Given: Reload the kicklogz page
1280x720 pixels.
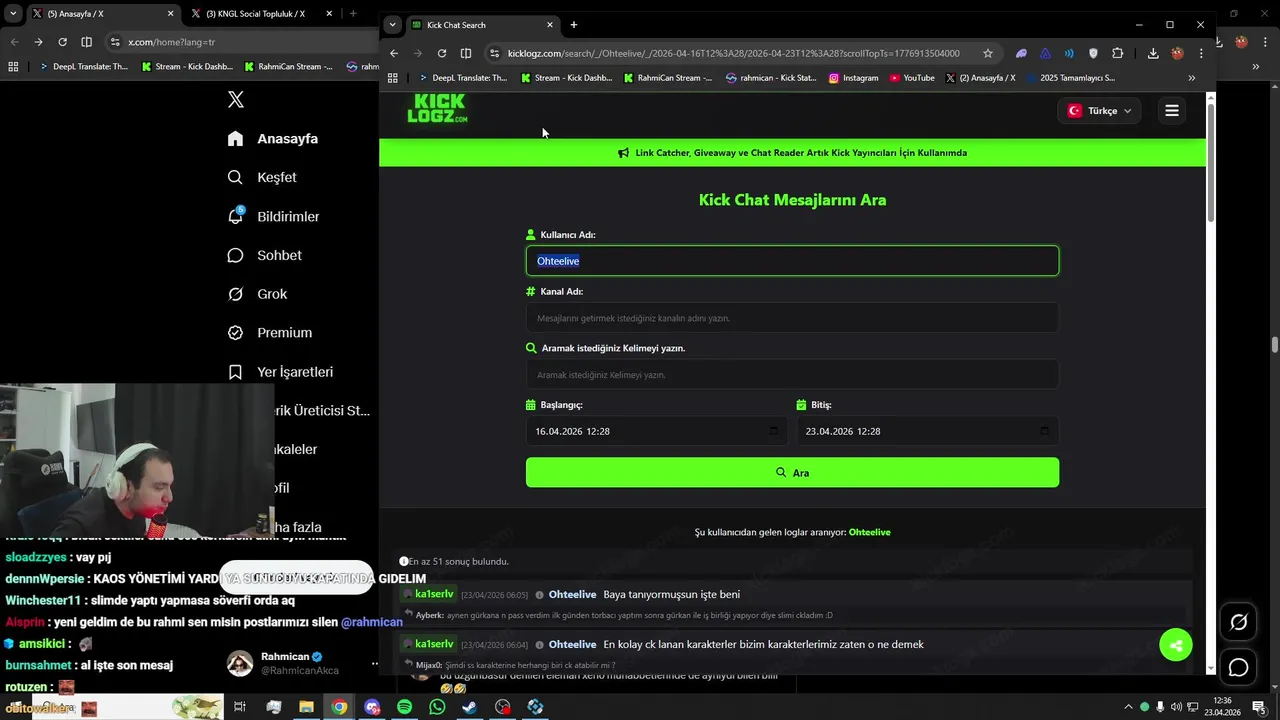Looking at the screenshot, I should tap(442, 53).
